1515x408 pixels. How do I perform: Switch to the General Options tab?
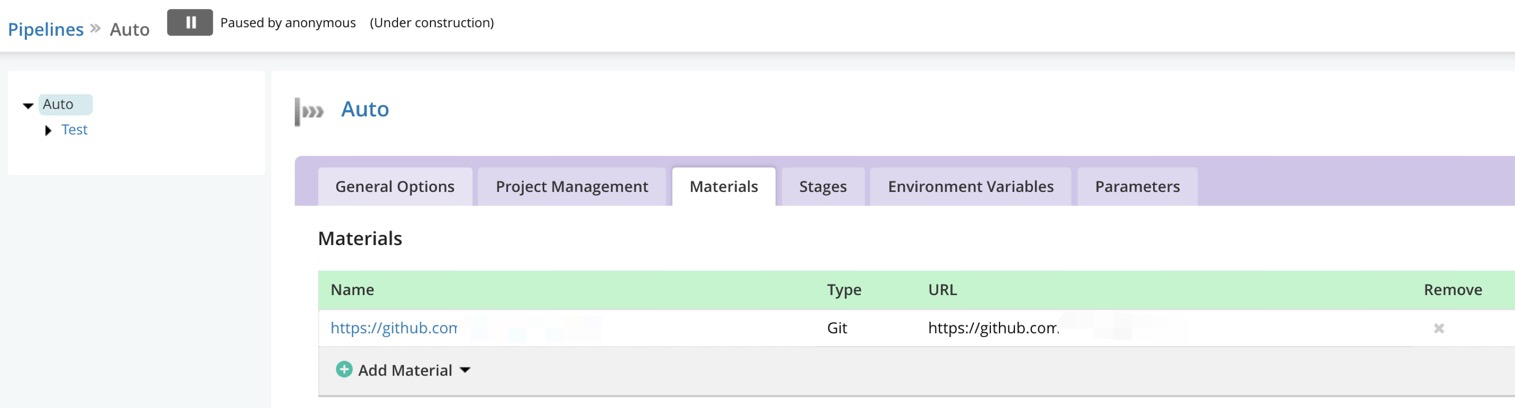click(x=394, y=187)
